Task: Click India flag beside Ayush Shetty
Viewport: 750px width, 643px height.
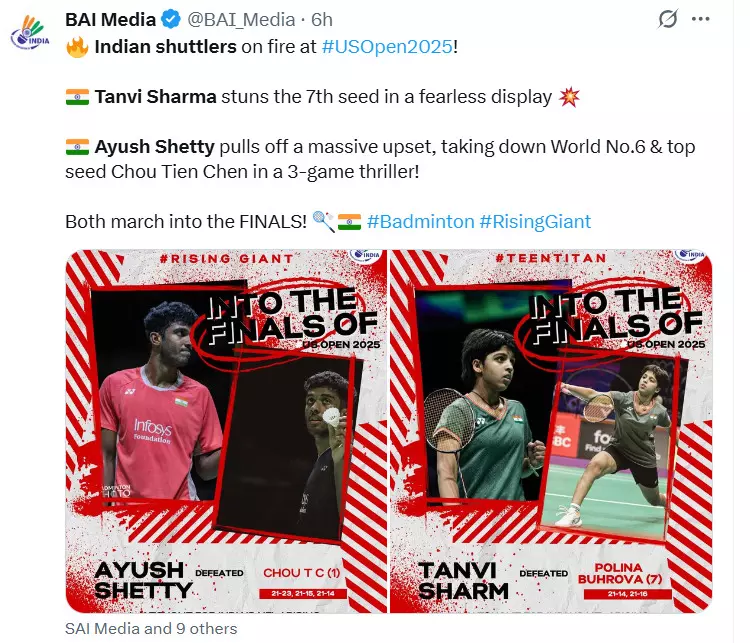Action: [77, 146]
